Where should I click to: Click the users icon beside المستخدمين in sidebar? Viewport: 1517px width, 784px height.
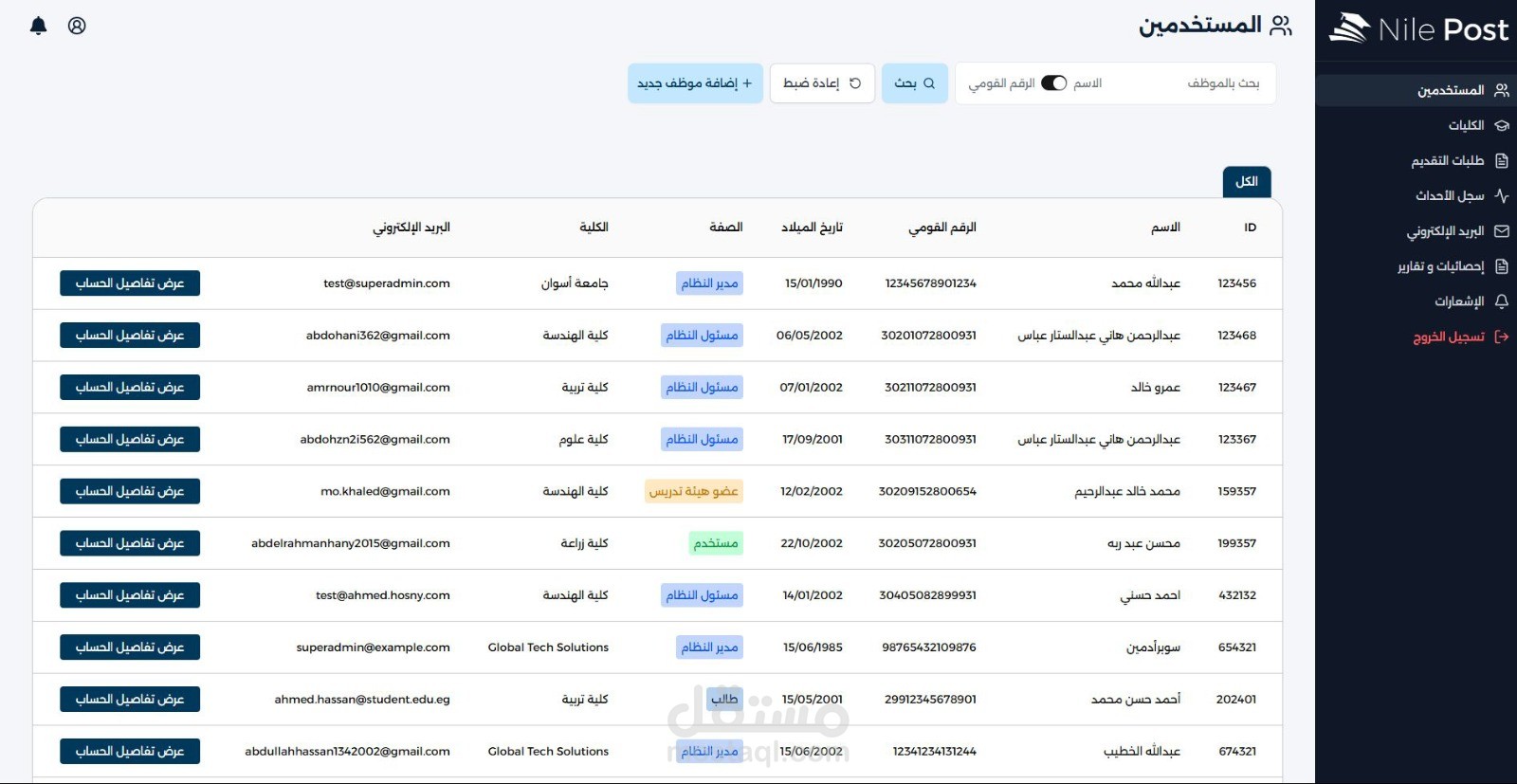pos(1502,90)
